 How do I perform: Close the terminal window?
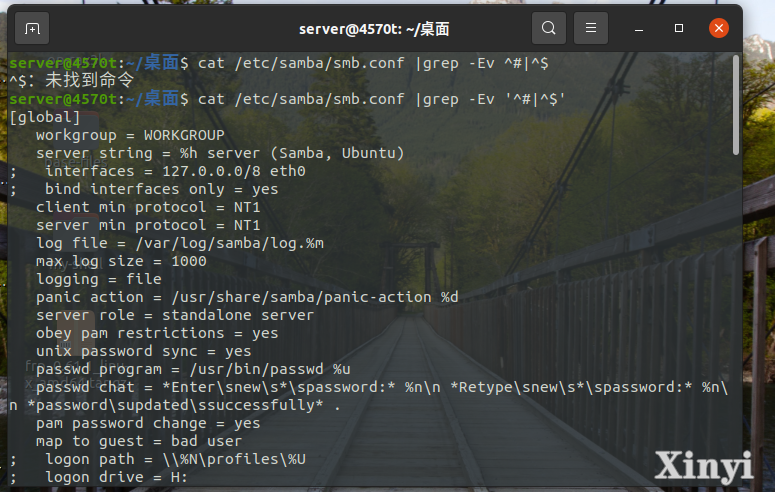pyautogui.click(x=719, y=28)
